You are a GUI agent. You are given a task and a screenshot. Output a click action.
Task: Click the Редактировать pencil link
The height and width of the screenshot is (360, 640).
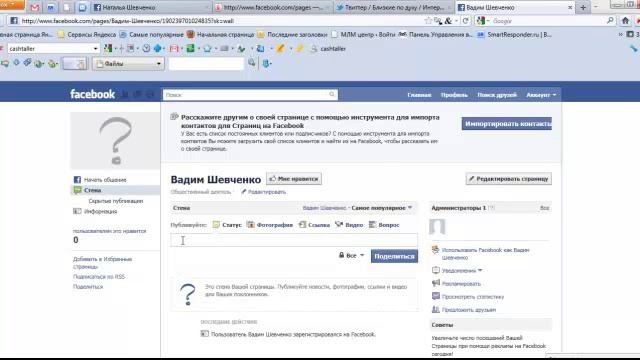(264, 192)
